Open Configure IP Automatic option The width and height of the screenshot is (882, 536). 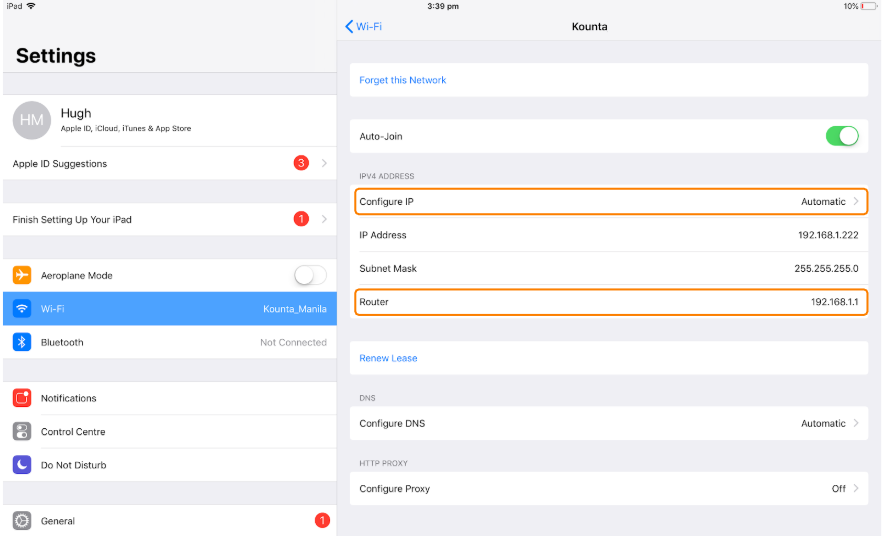pyautogui.click(x=611, y=201)
